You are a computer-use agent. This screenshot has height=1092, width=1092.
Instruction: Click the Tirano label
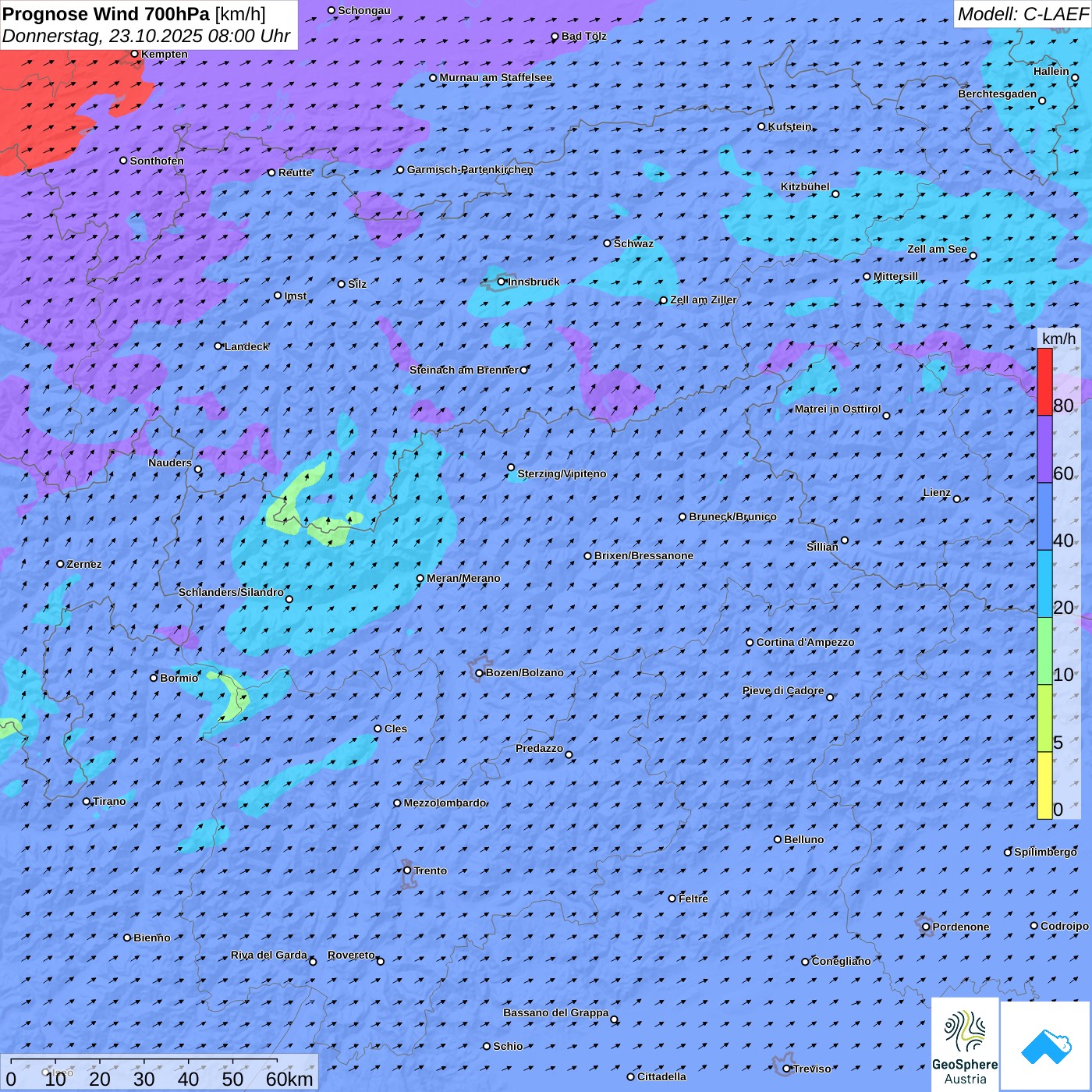tap(108, 801)
